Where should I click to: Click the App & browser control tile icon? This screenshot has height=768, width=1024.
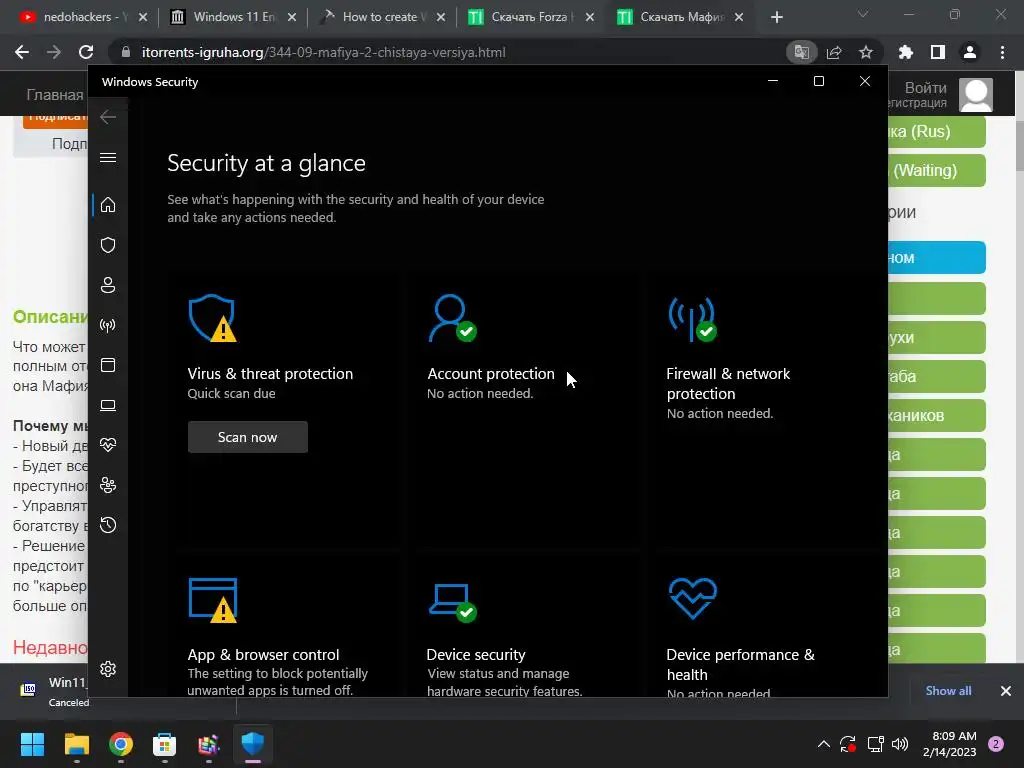click(213, 600)
